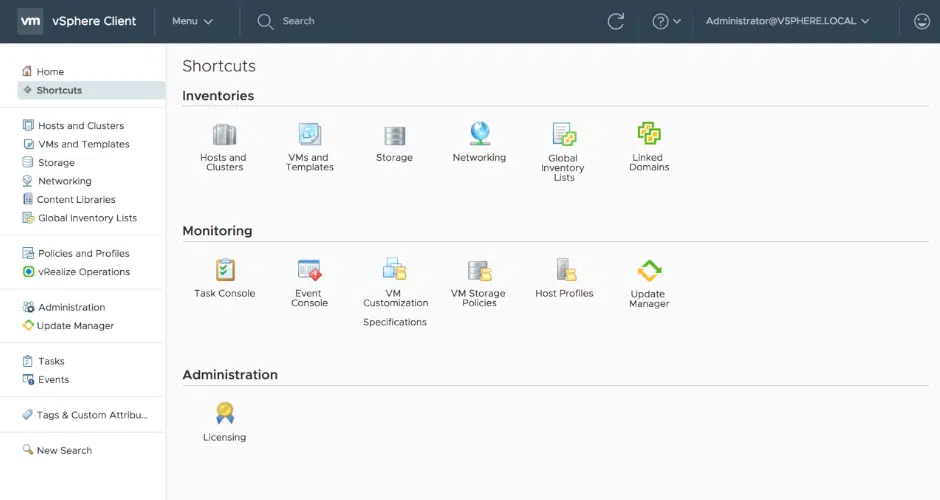This screenshot has height=500, width=940.
Task: Click the refresh icon in top bar
Action: [616, 21]
